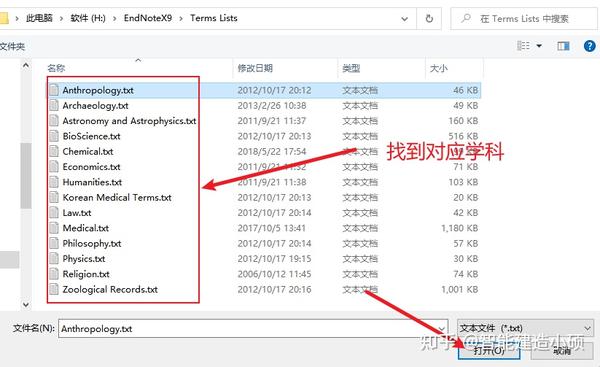Viewport: 600px width, 367px height.
Task: Click navigation pane scroll up arrow
Action: pos(26,65)
